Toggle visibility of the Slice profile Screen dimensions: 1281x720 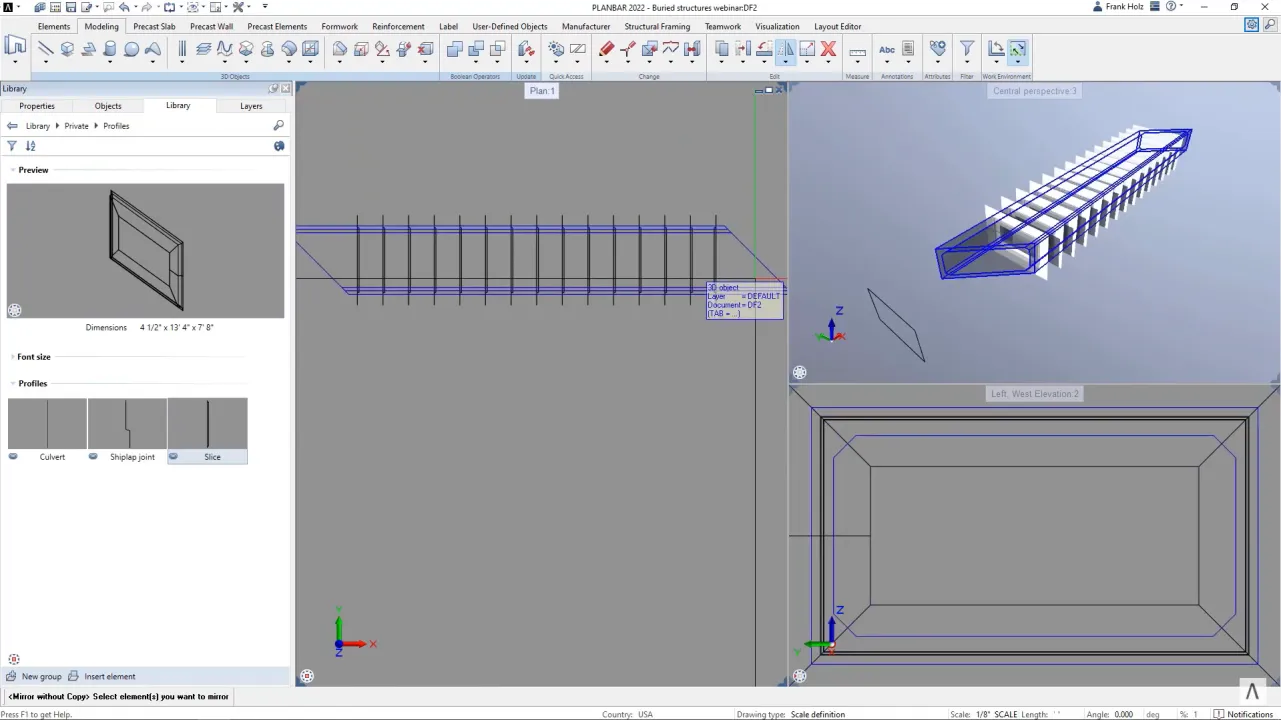tap(173, 457)
